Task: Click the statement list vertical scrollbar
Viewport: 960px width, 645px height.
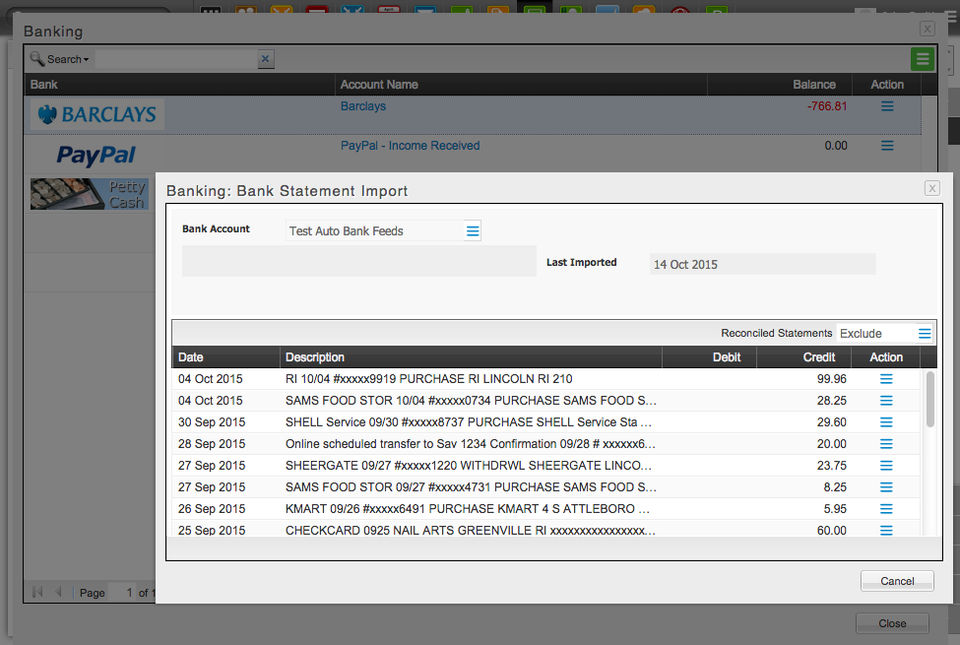Action: click(x=930, y=399)
